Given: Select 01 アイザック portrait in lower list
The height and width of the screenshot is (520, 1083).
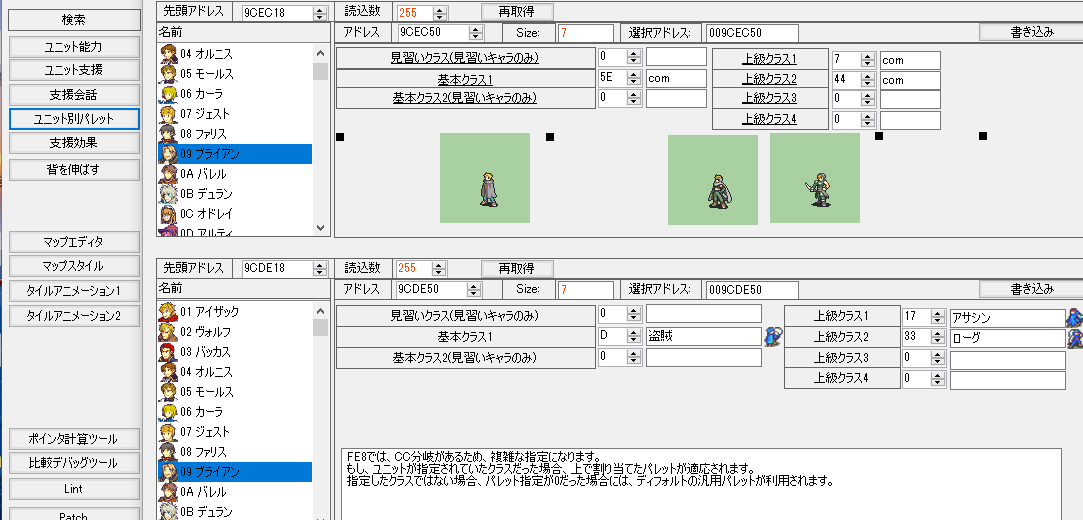Looking at the screenshot, I should click(168, 311).
